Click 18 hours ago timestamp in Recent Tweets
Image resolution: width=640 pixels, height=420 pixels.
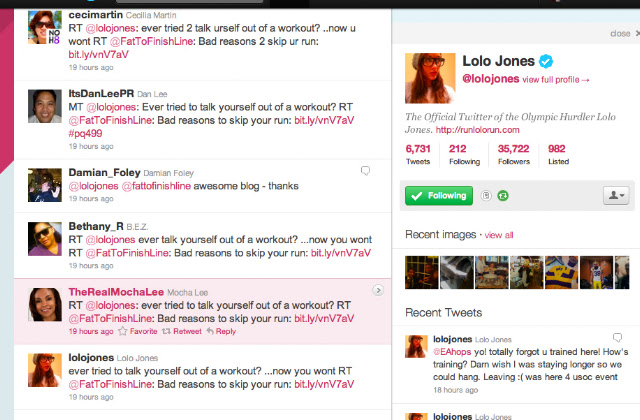coord(456,390)
